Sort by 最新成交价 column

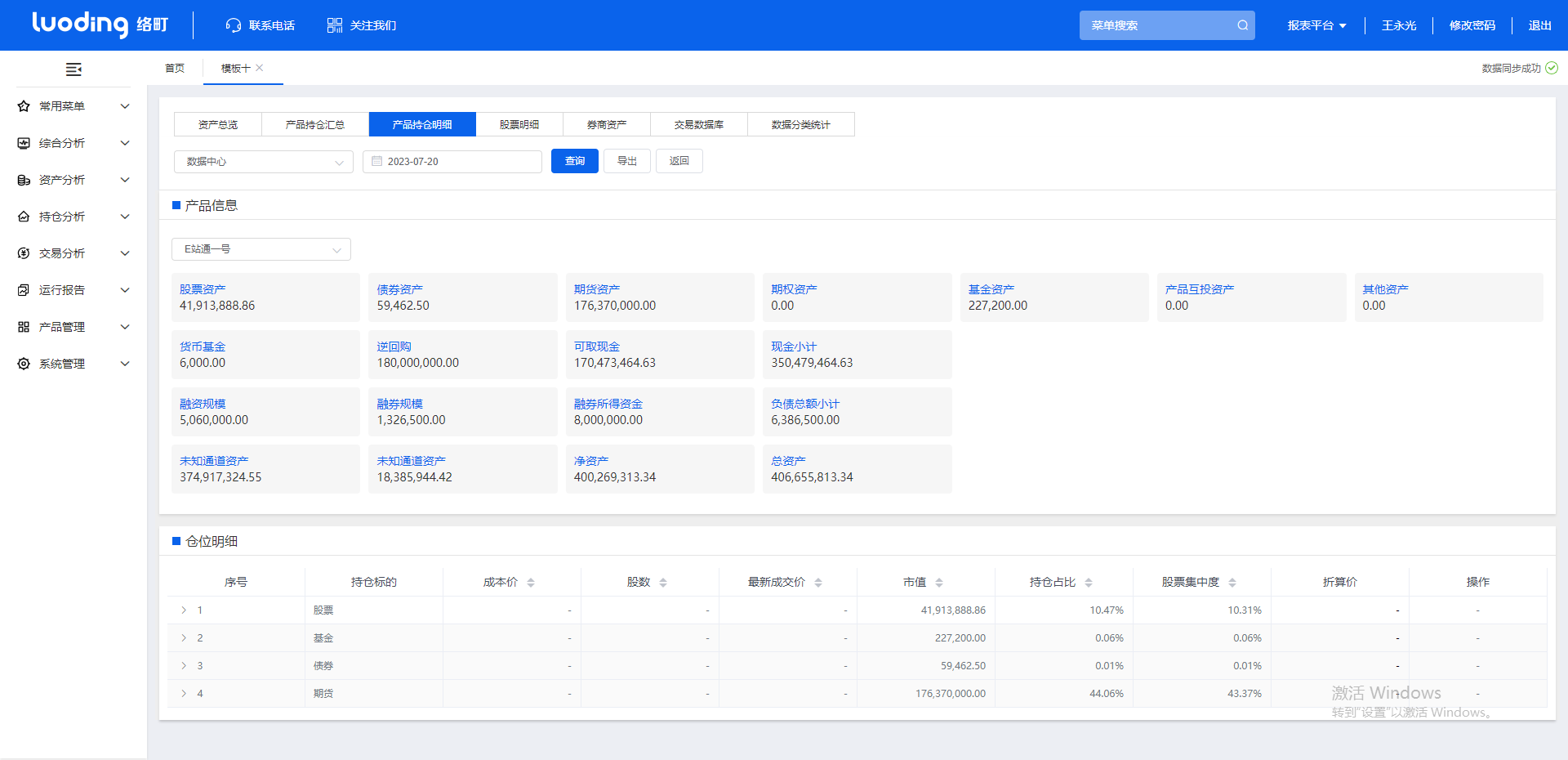point(818,583)
